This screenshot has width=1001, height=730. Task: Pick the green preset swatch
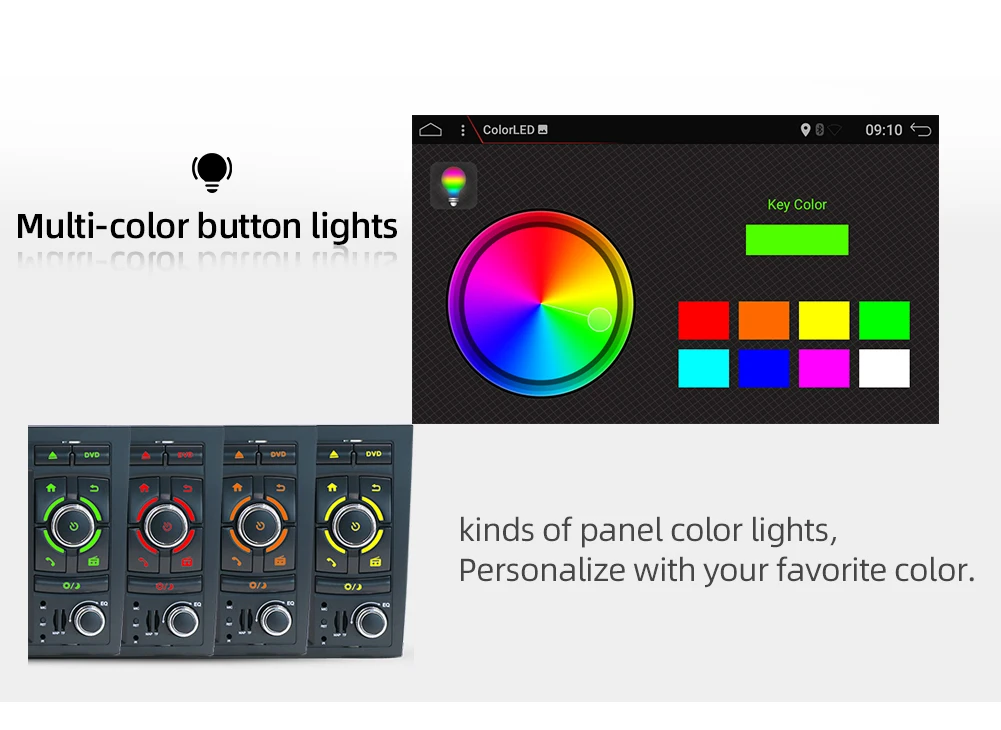point(884,320)
